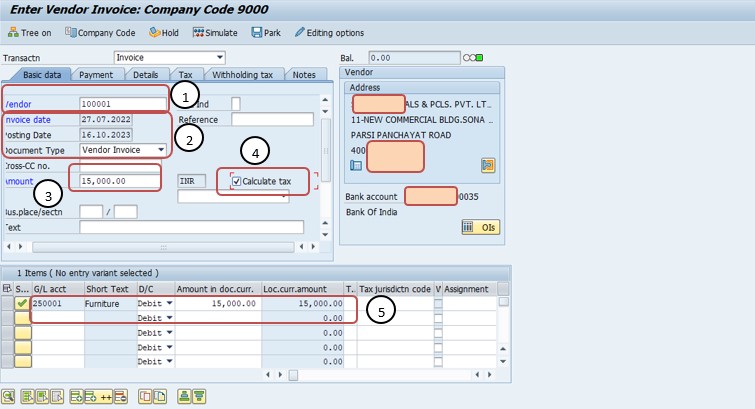Click the copy line icon

point(145,396)
